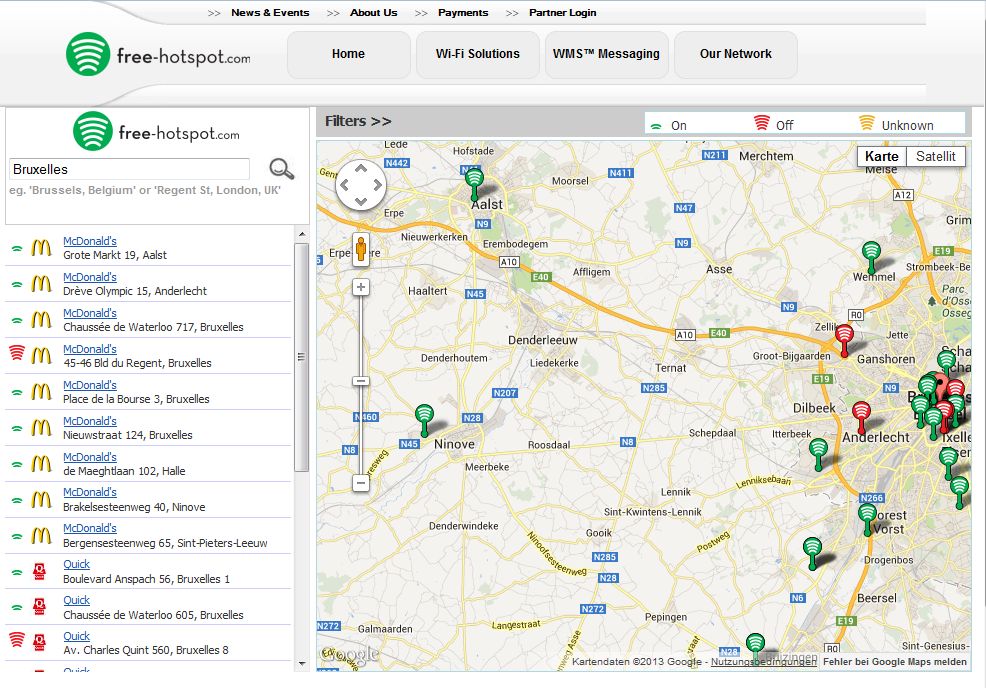Pan the map down with the arrow control

coord(361,201)
